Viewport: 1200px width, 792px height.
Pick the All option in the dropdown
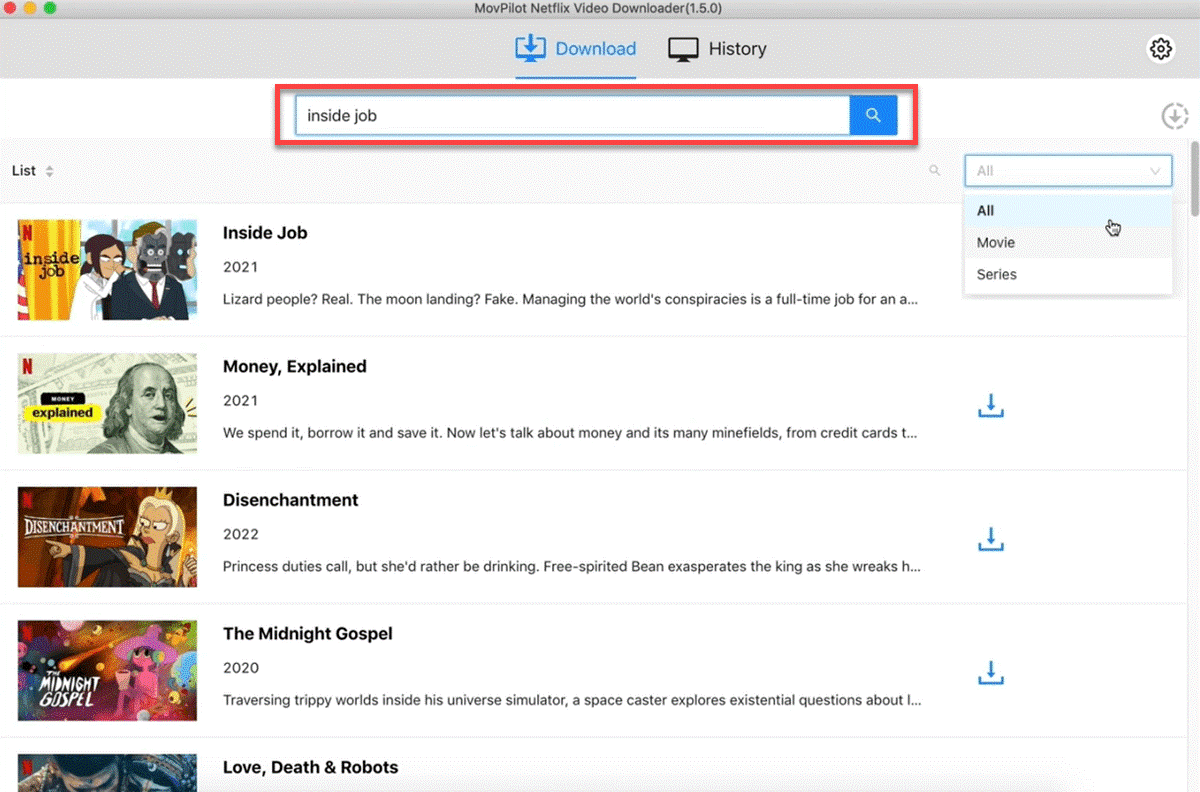point(986,211)
